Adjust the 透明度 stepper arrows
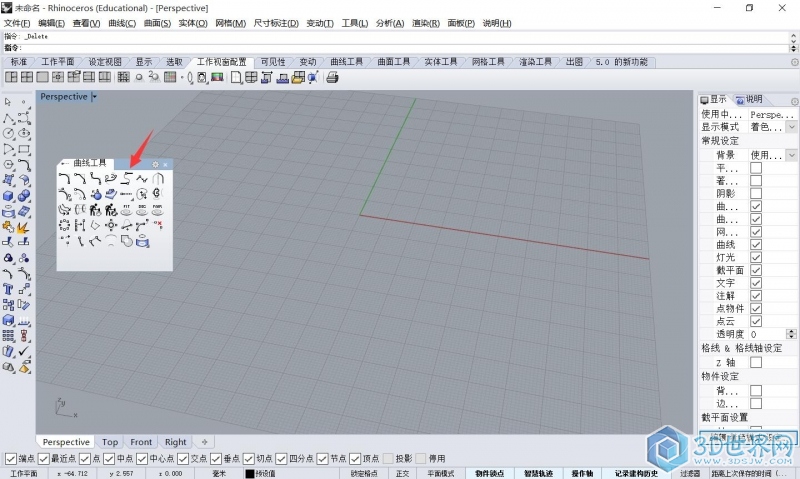Viewport: 800px width, 479px height. 791,334
